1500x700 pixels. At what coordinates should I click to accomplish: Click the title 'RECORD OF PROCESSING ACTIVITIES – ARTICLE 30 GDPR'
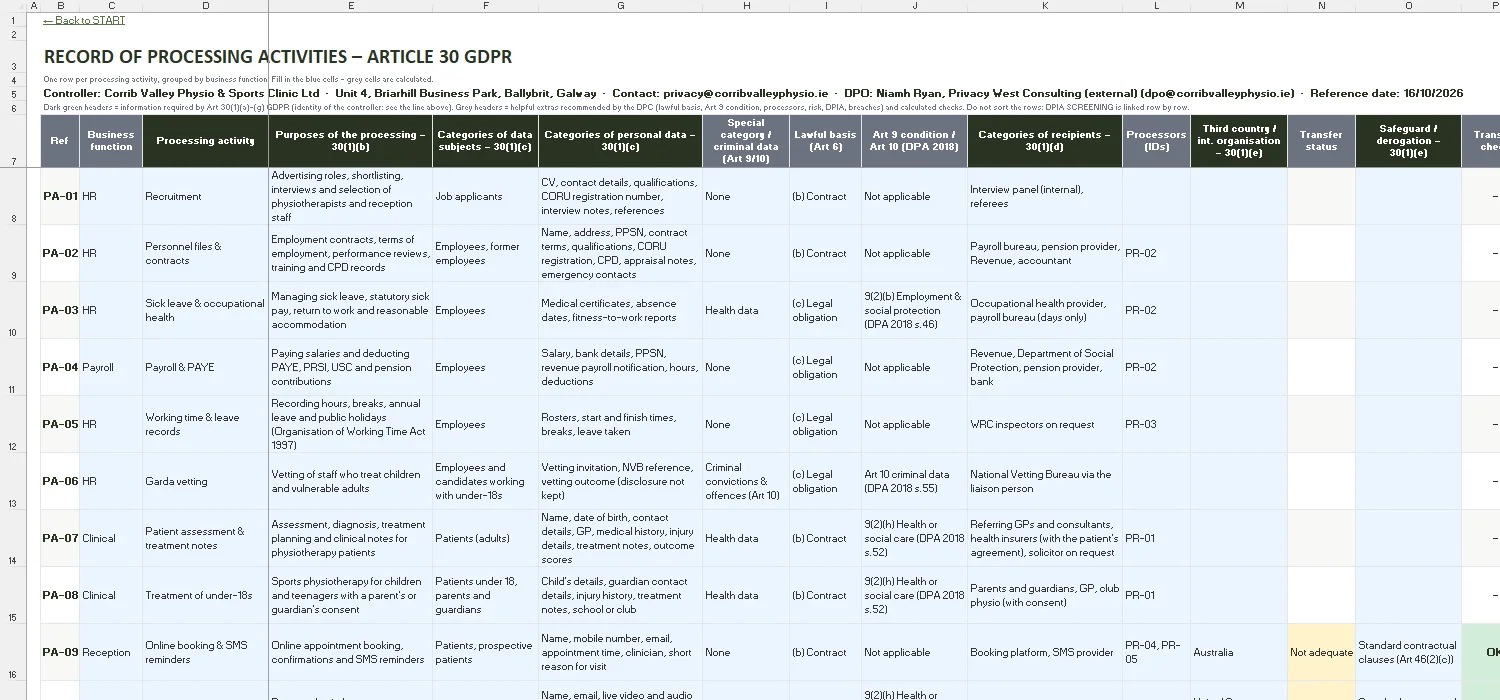278,57
